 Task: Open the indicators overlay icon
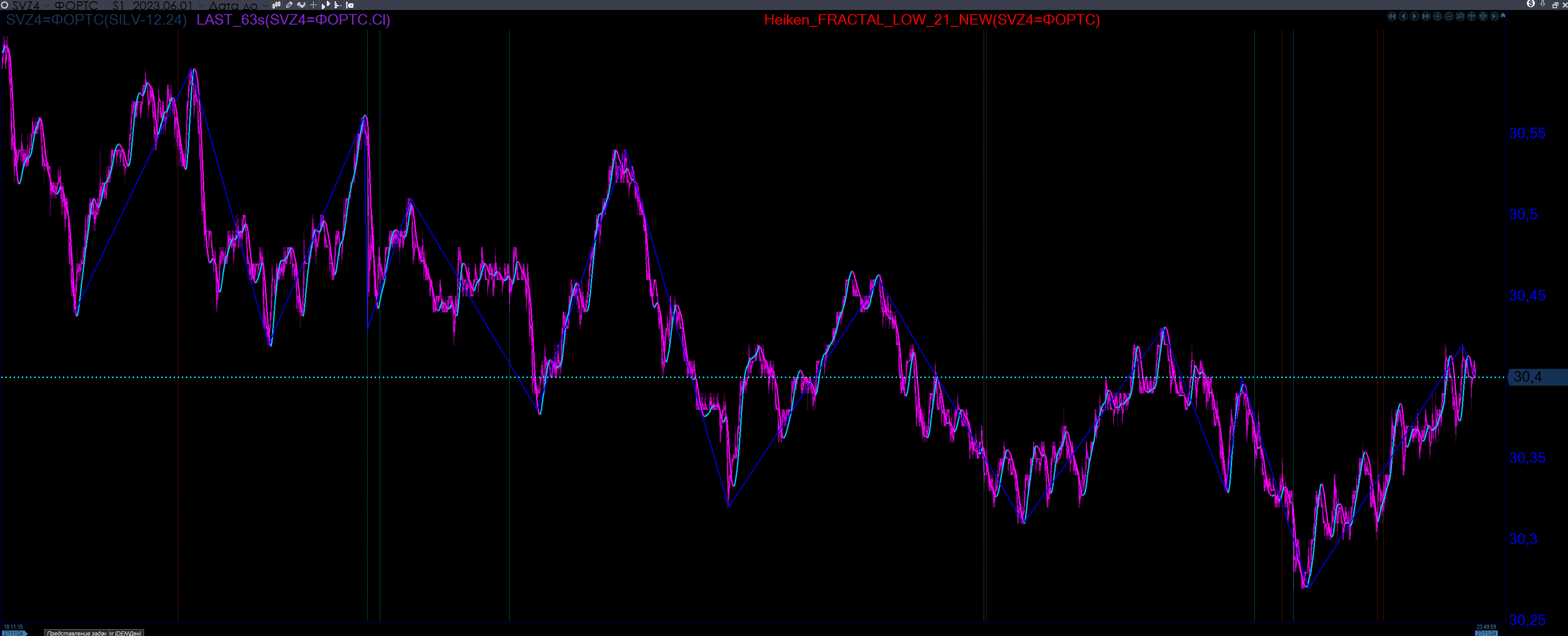tap(301, 5)
